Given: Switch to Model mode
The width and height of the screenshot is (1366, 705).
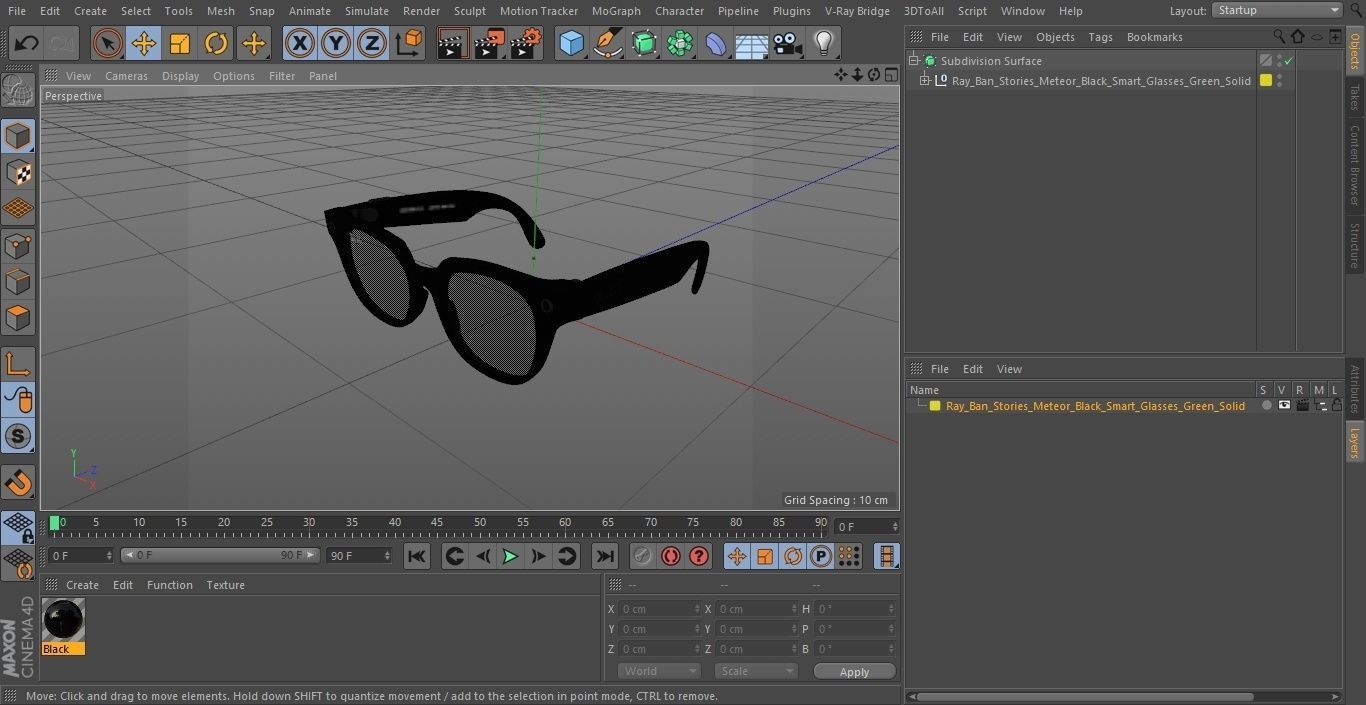Looking at the screenshot, I should (18, 136).
